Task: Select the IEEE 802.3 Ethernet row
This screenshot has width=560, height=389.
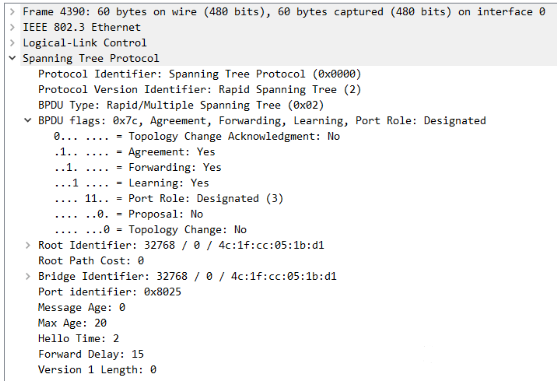Action: tap(82, 27)
